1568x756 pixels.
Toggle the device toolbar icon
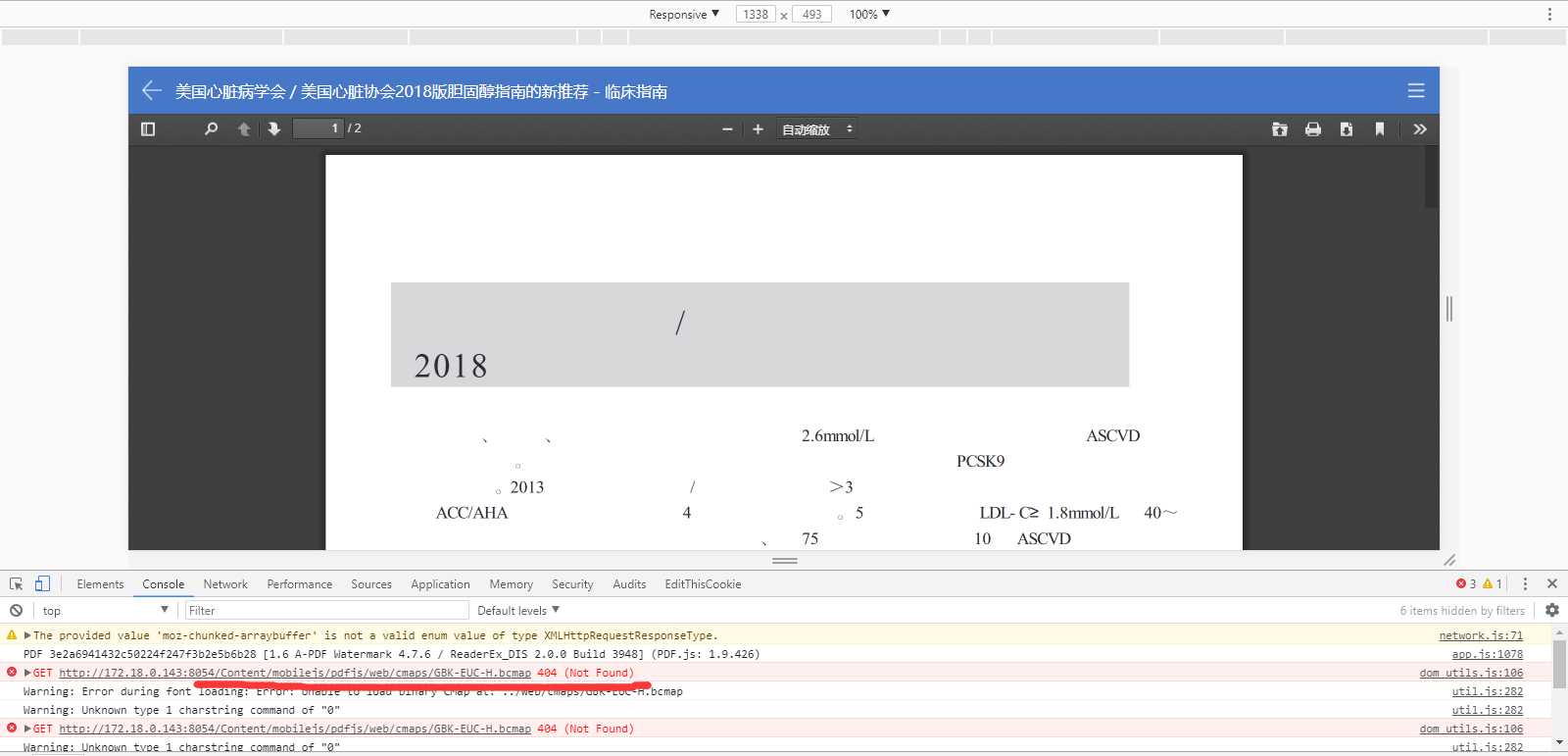coord(42,583)
